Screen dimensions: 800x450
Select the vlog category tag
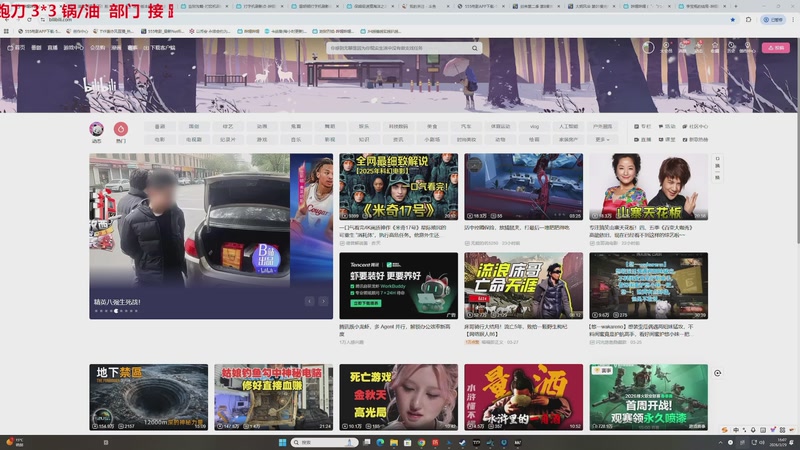click(x=534, y=126)
